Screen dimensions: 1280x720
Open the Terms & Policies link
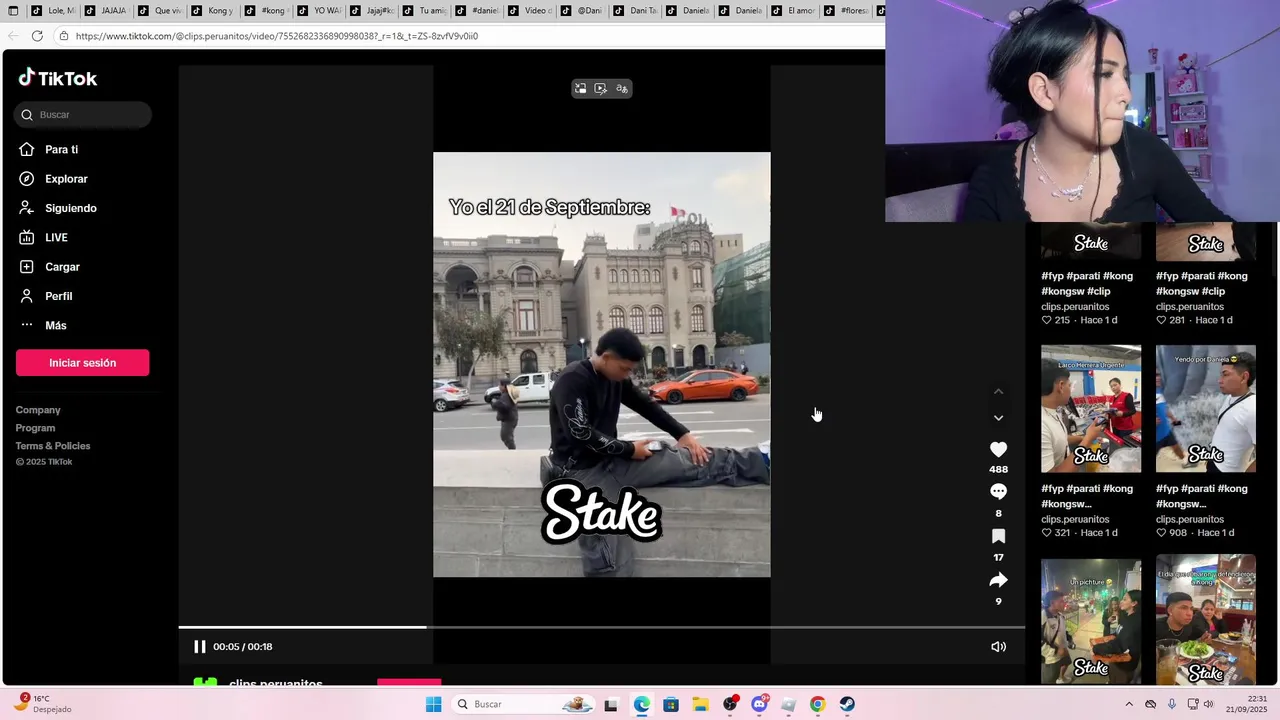pos(53,446)
